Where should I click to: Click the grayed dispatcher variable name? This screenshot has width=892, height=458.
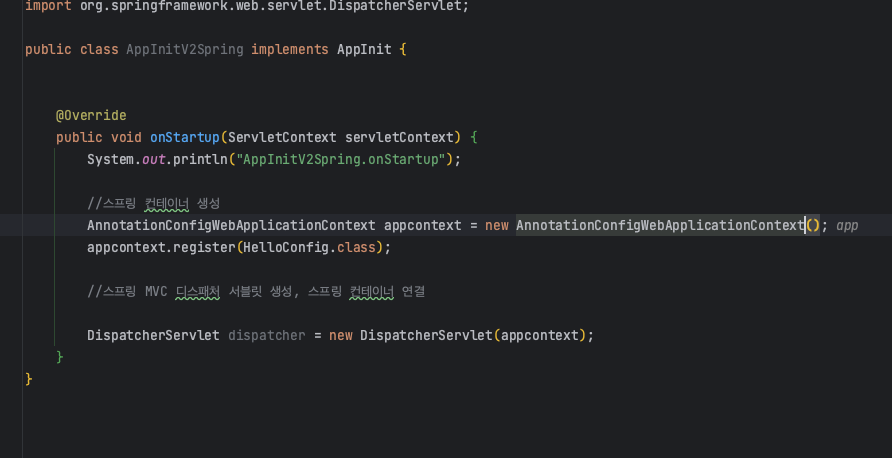click(x=267, y=336)
